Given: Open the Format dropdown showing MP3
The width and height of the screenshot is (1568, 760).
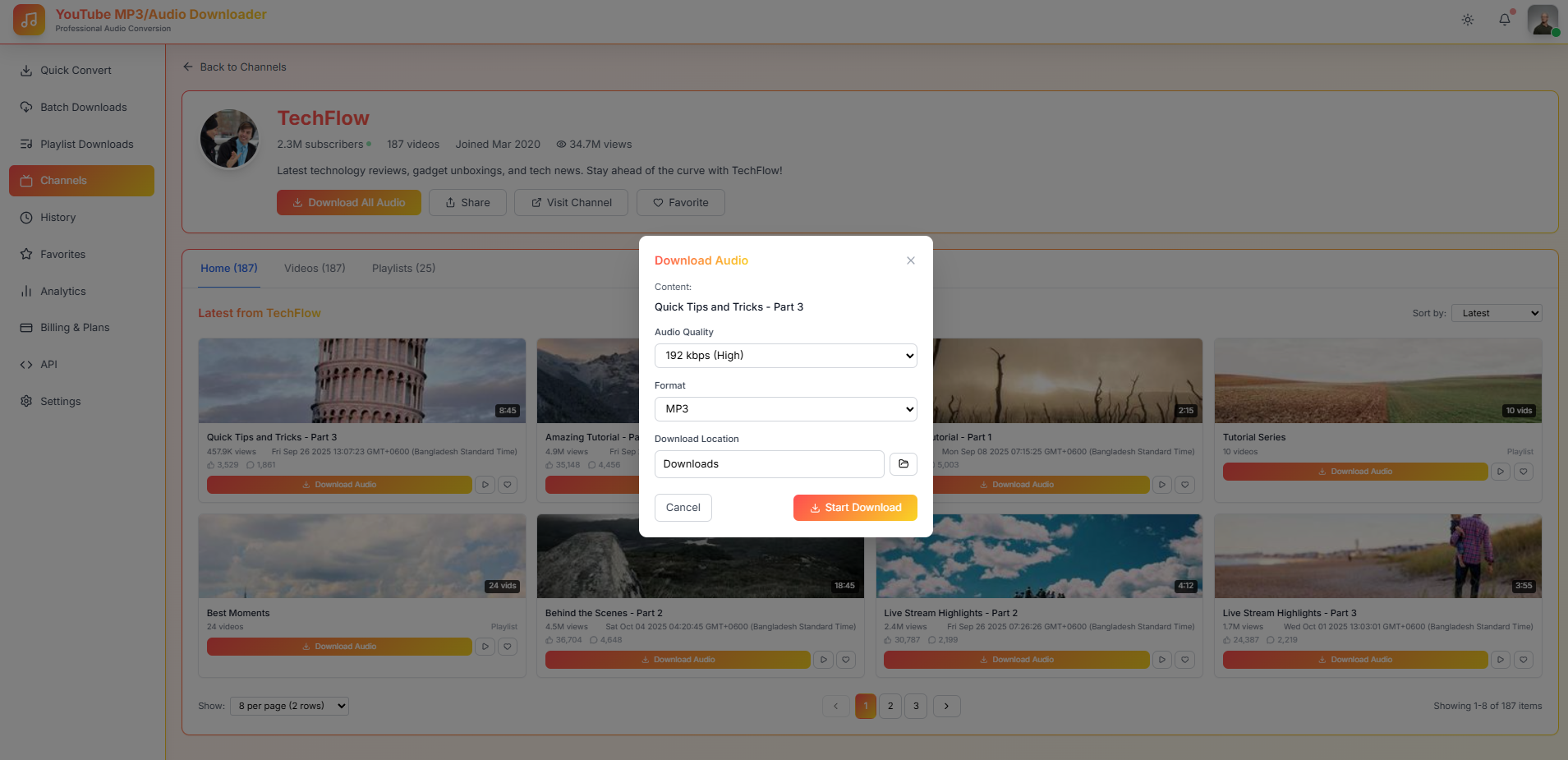Looking at the screenshot, I should click(x=784, y=408).
